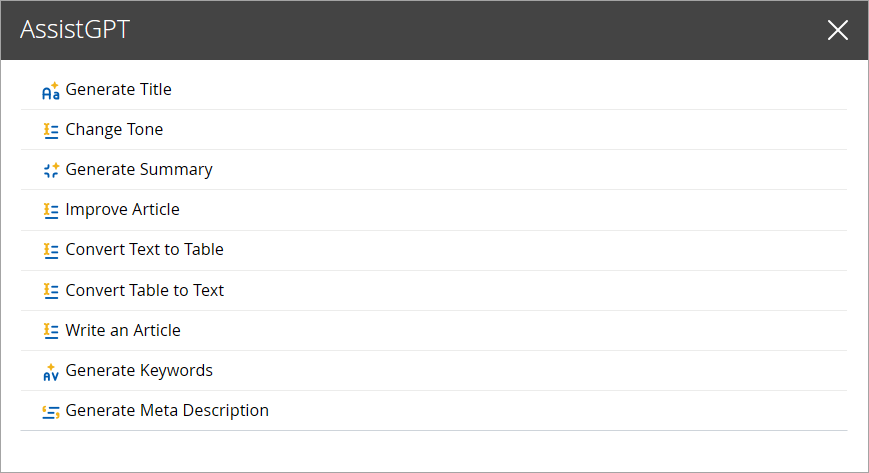869x473 pixels.
Task: Click the Change Tone icon
Action: [51, 130]
